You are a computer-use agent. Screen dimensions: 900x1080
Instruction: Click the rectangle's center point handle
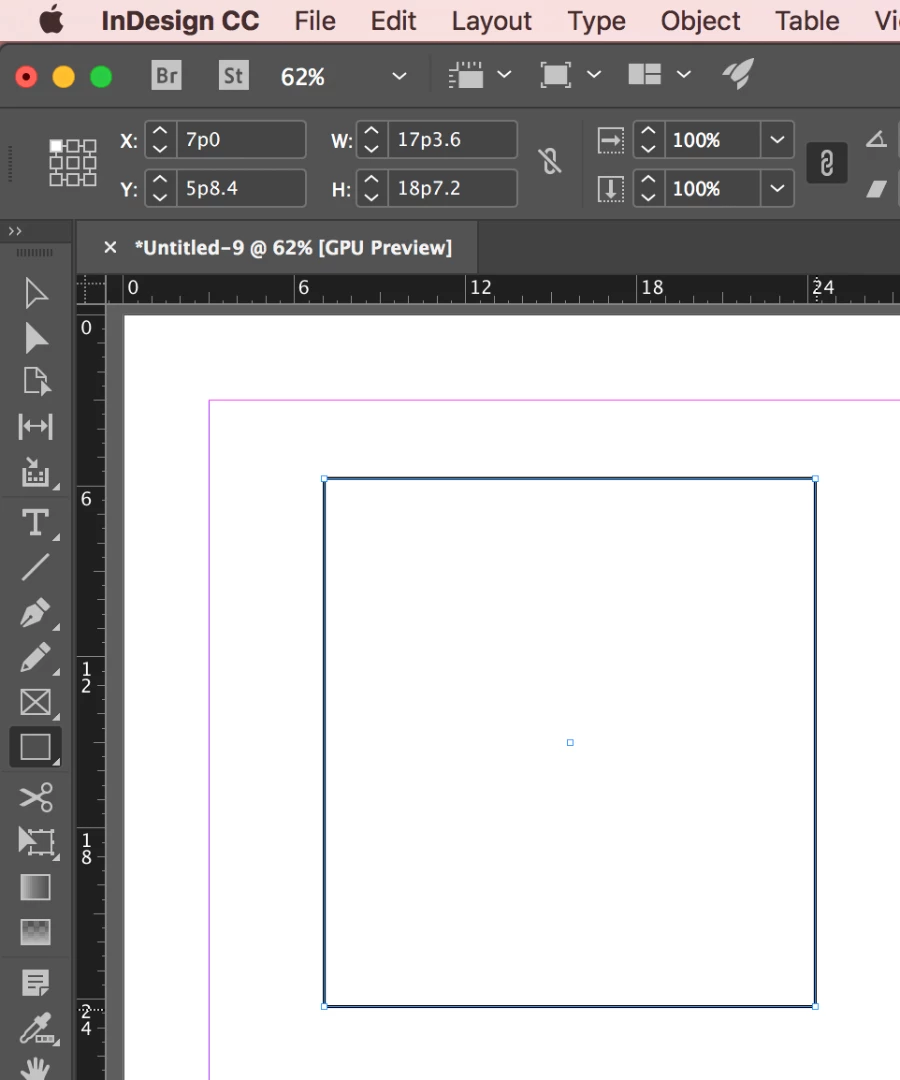coord(570,742)
